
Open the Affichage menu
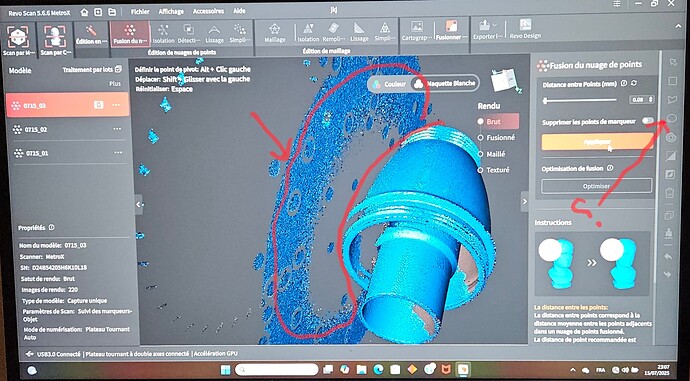pyautogui.click(x=171, y=11)
